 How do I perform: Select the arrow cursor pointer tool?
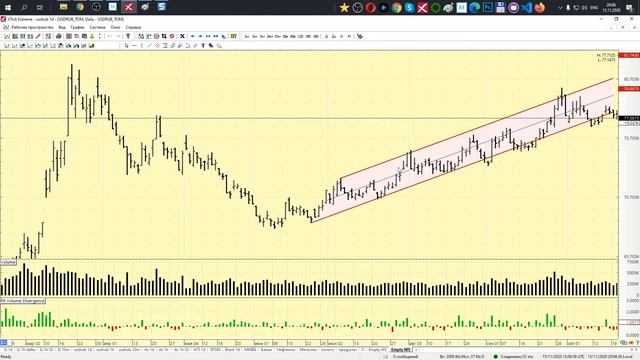pos(127,46)
